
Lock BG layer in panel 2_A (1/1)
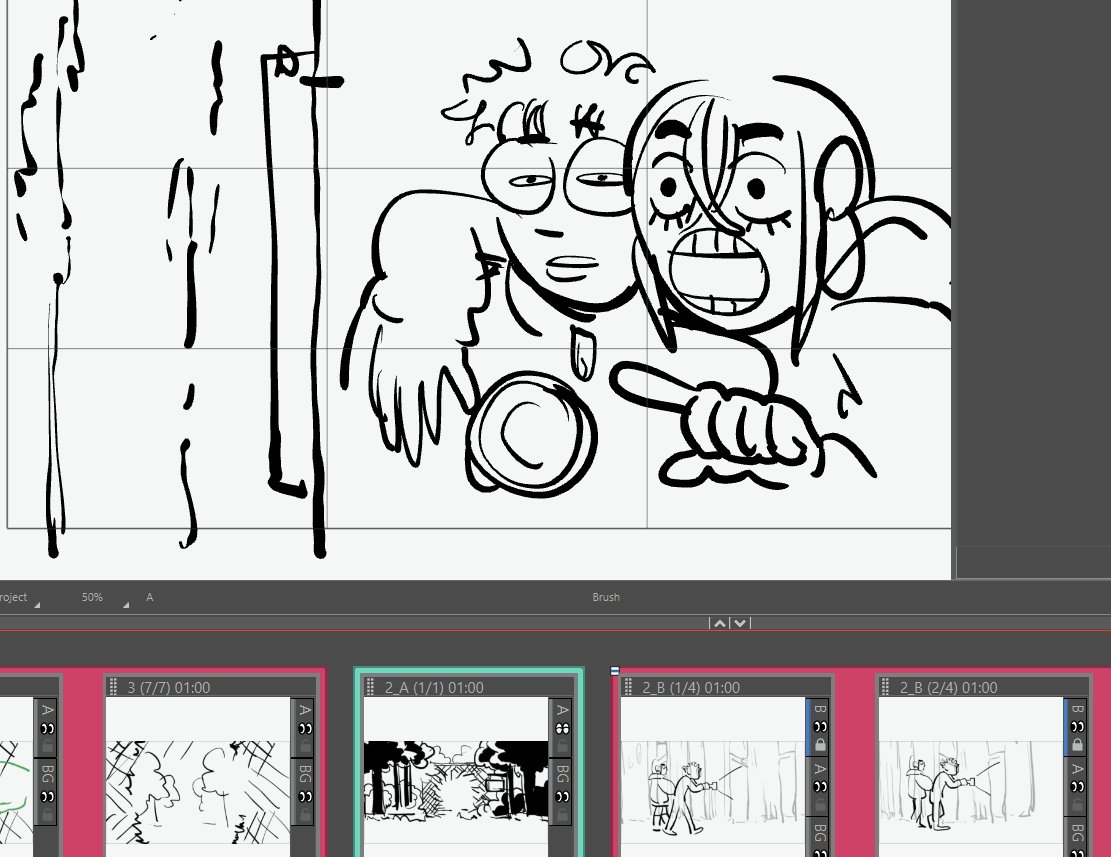[562, 815]
